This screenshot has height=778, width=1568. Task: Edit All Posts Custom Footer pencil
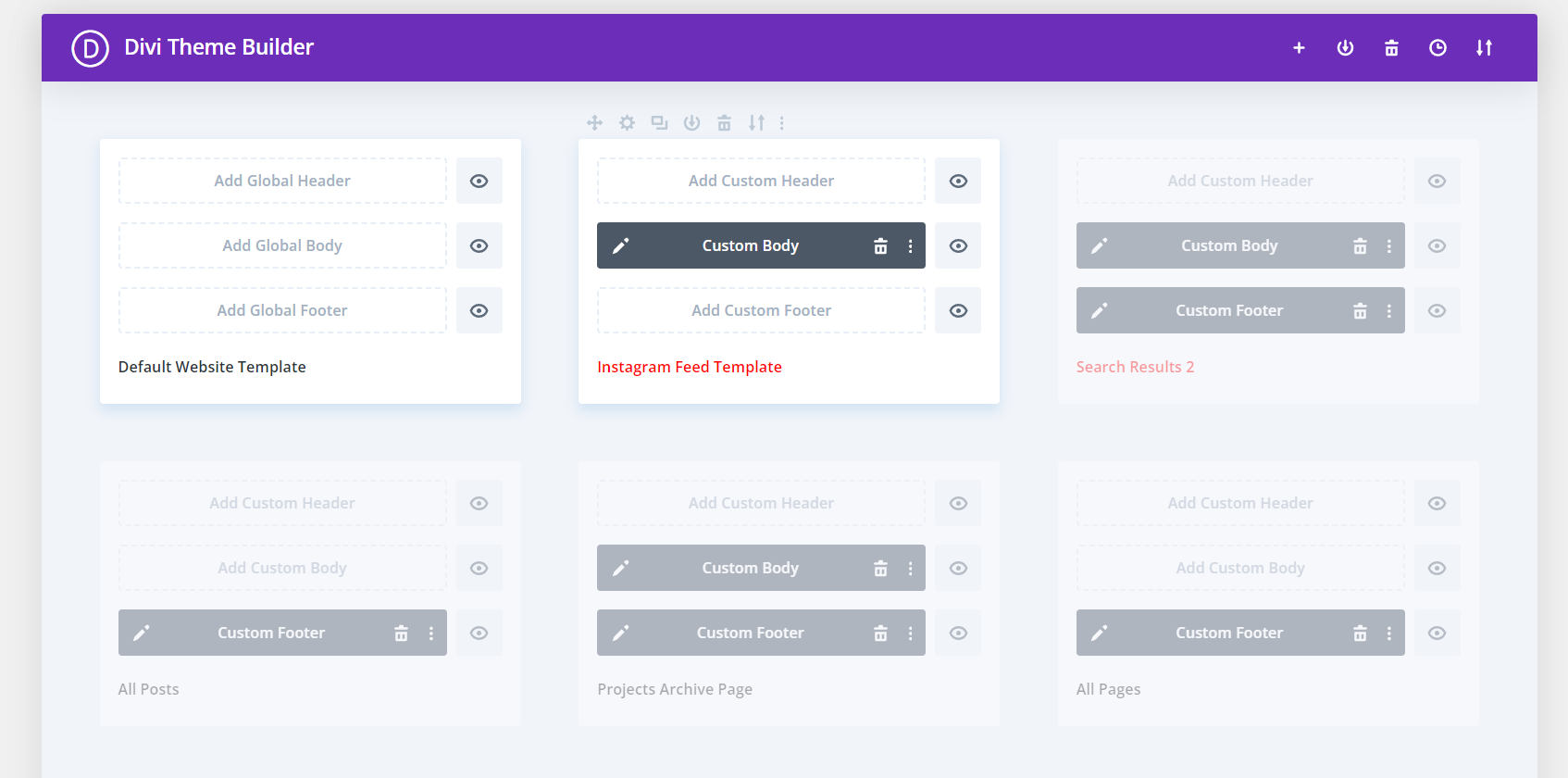(142, 633)
